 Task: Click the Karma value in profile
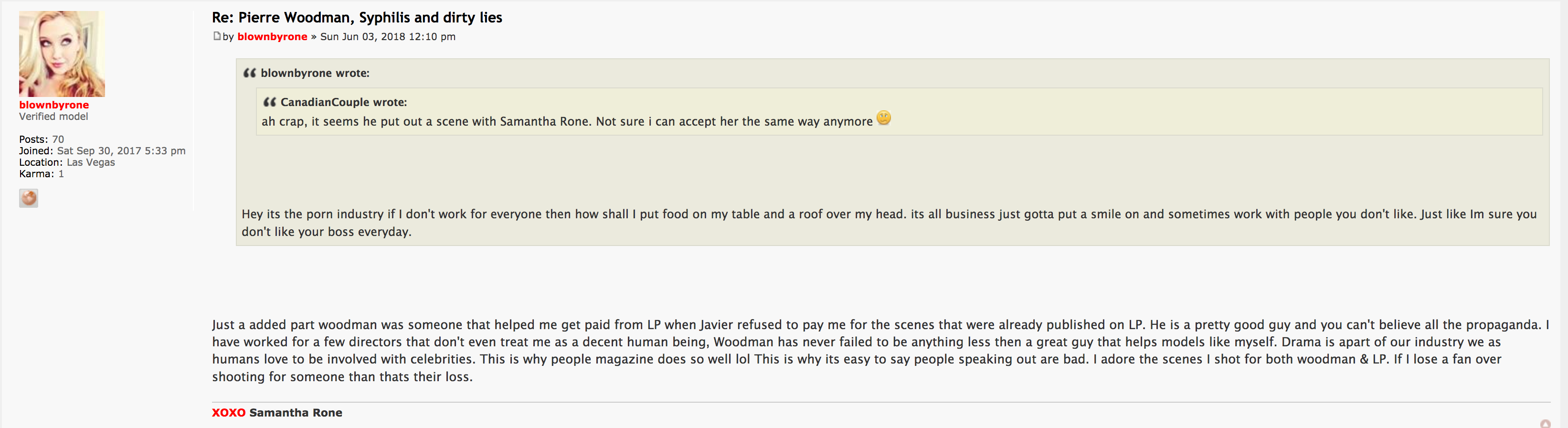coord(61,174)
